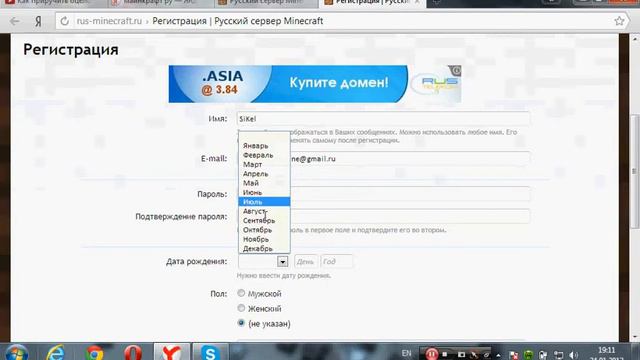Bookmark the page with the star icon

[619, 21]
